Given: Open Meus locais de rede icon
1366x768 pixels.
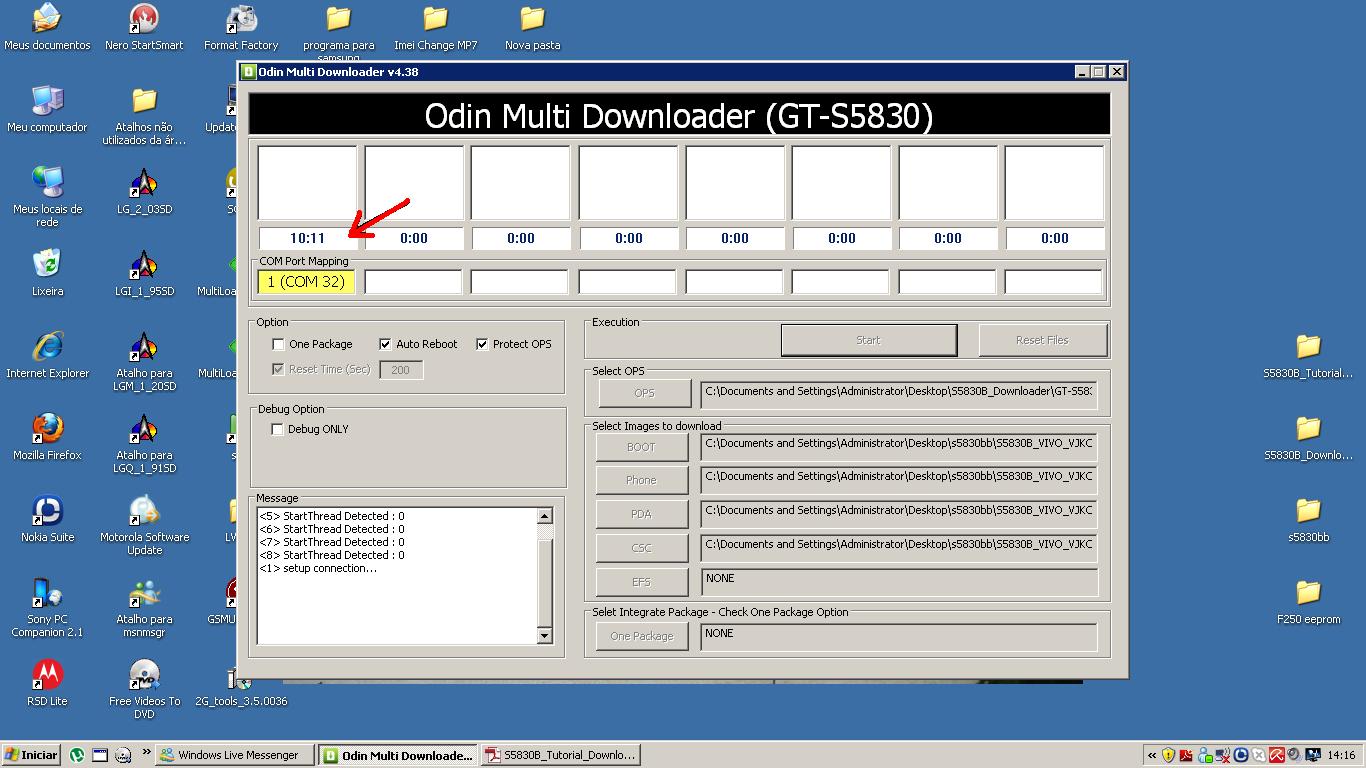Looking at the screenshot, I should pos(46,197).
